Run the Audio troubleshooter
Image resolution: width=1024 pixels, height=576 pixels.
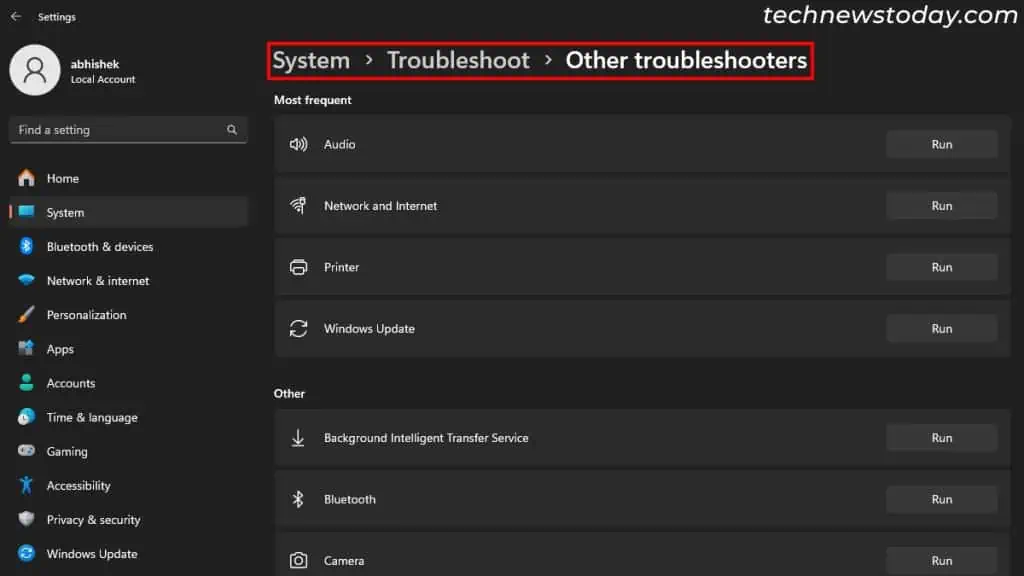coord(942,144)
